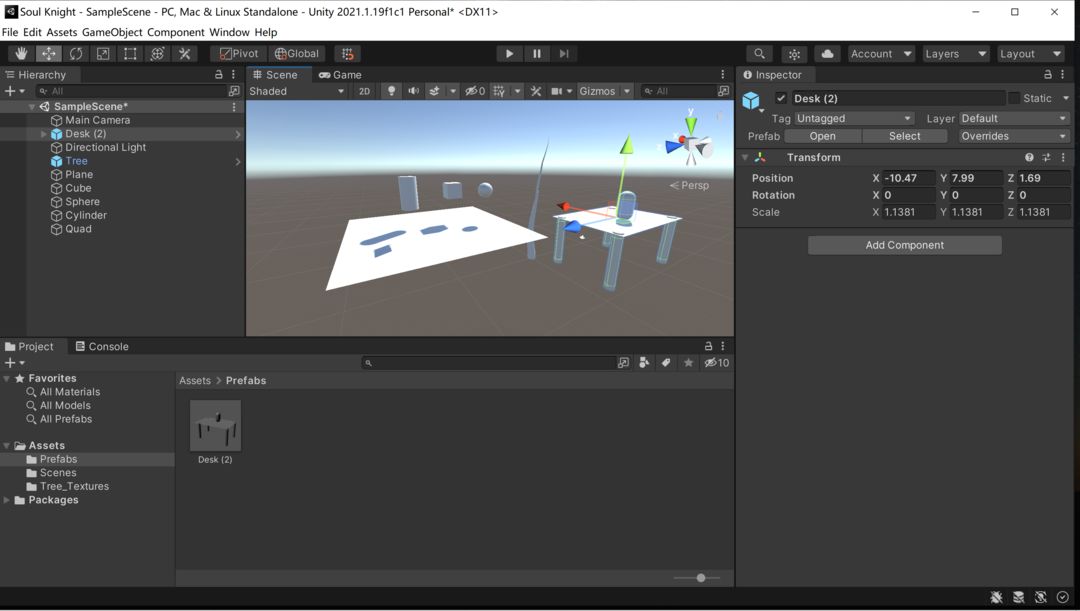Image resolution: width=1080 pixels, height=611 pixels.
Task: Open the Layers dropdown
Action: coord(956,54)
